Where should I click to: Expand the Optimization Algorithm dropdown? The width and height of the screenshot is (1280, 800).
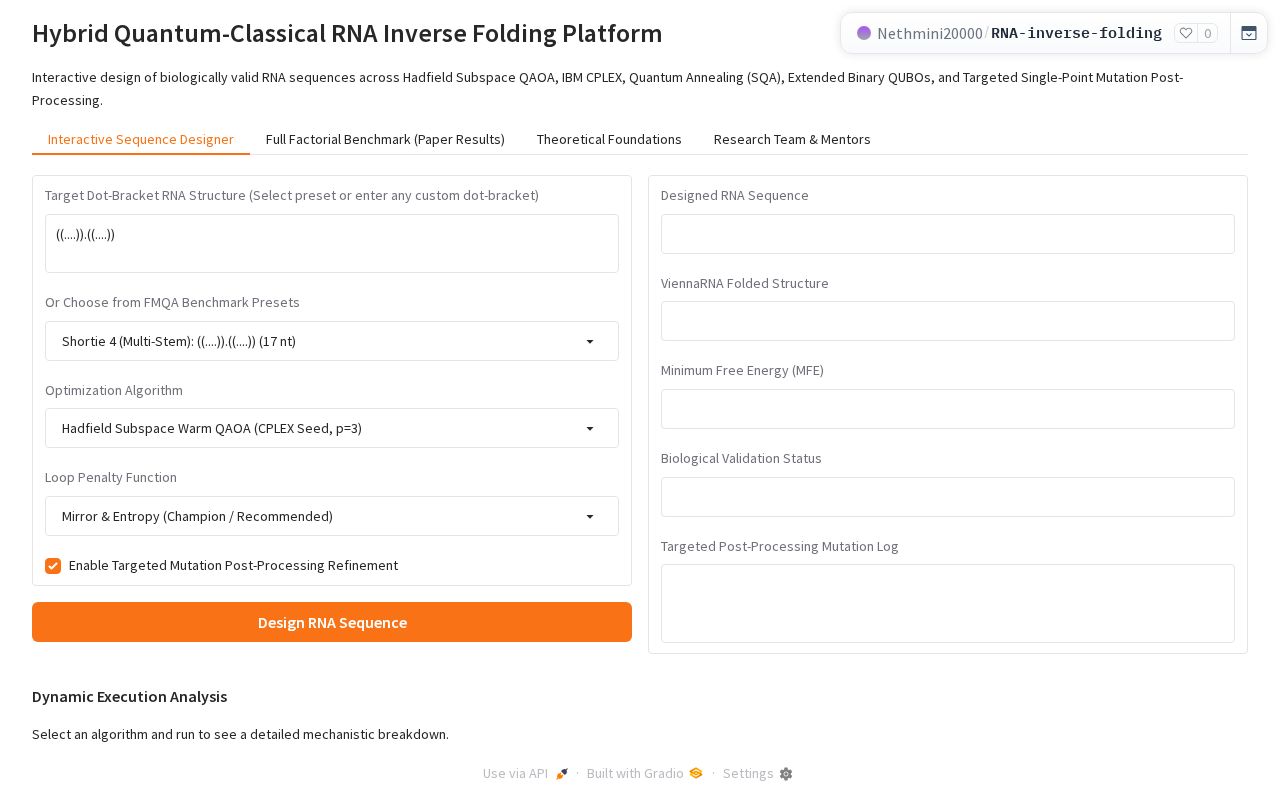click(x=332, y=428)
